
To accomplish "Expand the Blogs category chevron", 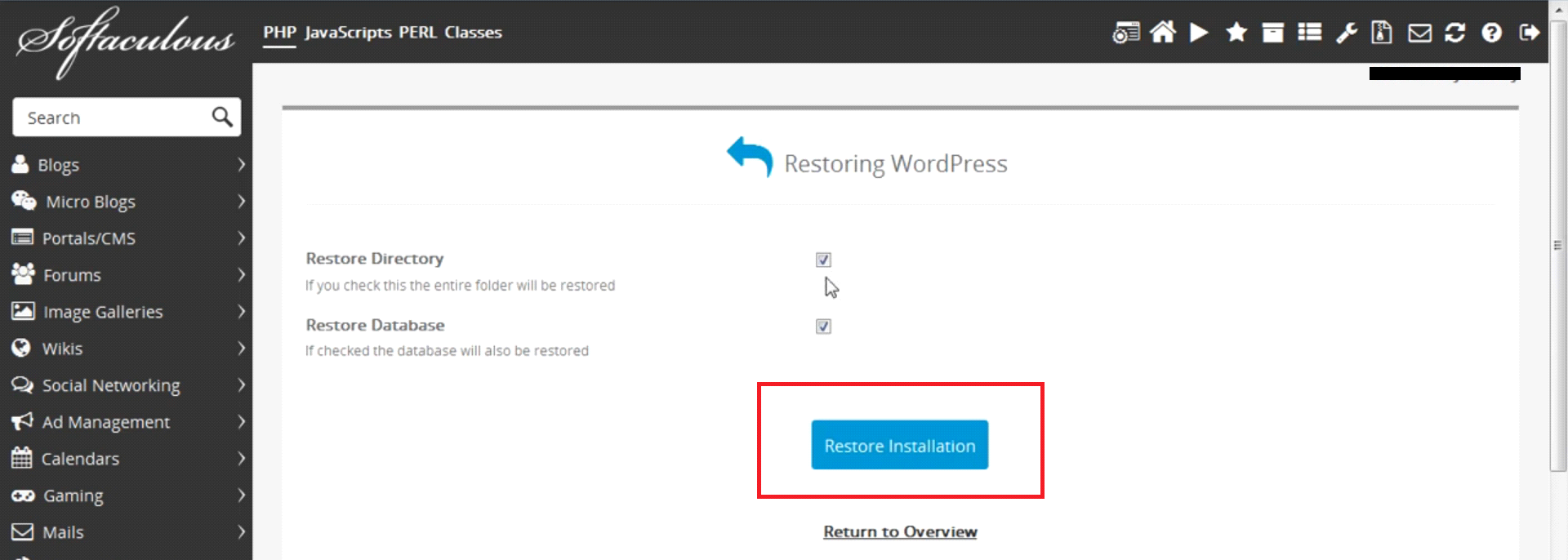I will coord(241,164).
